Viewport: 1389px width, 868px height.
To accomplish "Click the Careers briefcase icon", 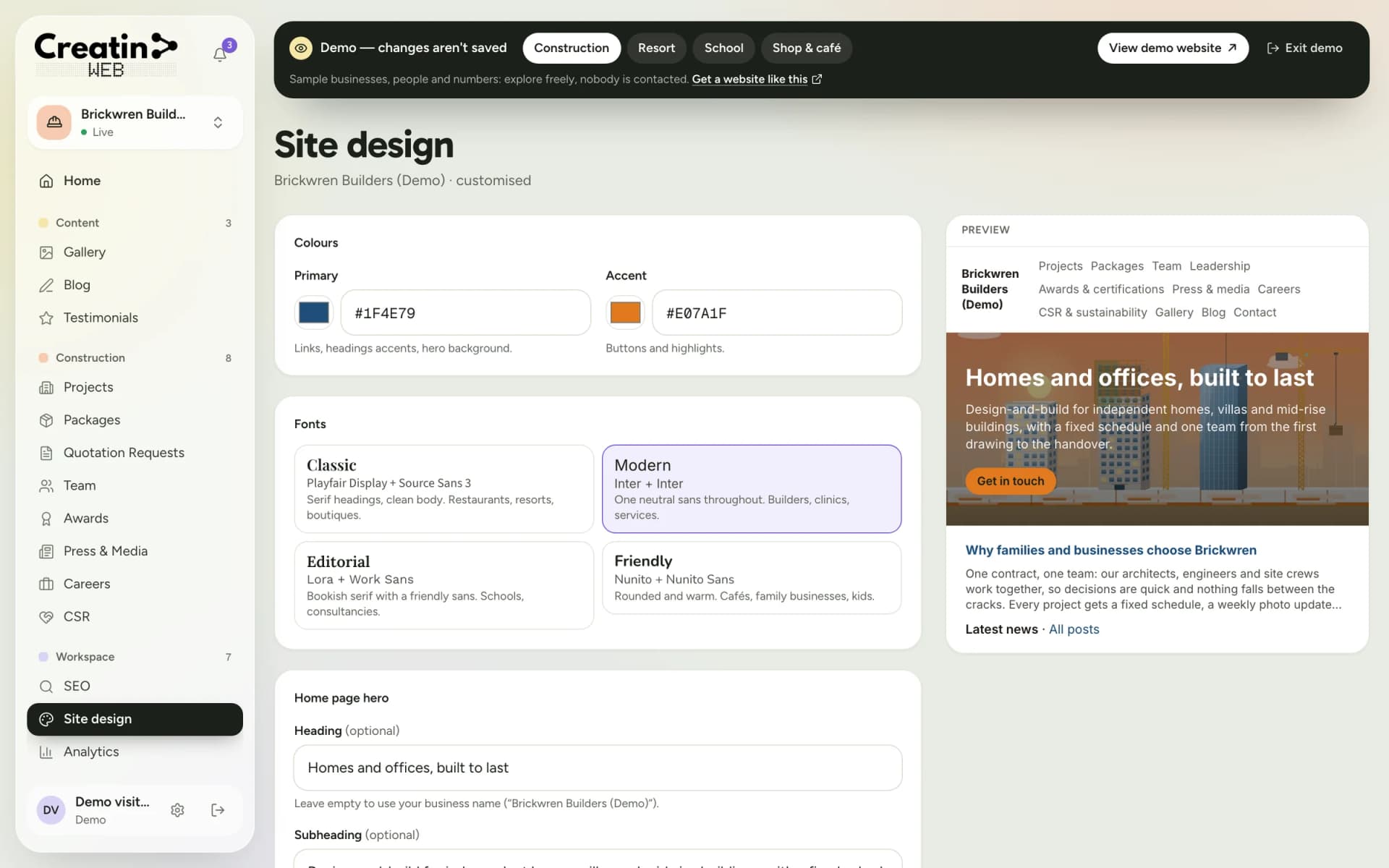I will [46, 584].
